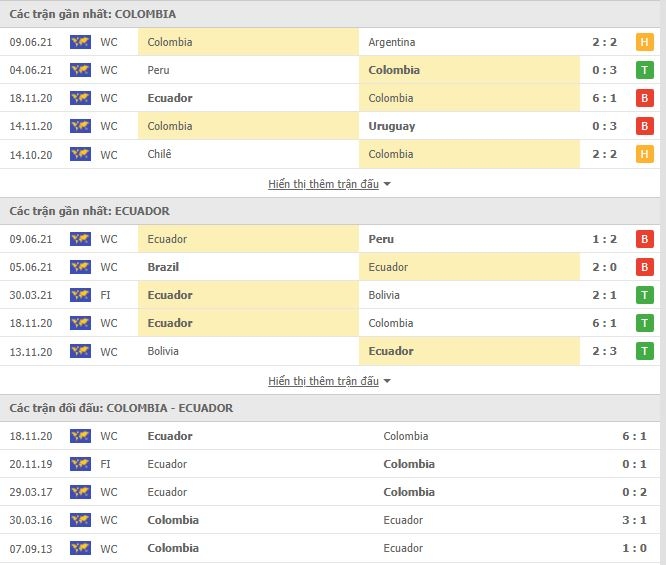Click the green T badge for Peru-Colombia
Image resolution: width=666 pixels, height=565 pixels.
[x=644, y=70]
